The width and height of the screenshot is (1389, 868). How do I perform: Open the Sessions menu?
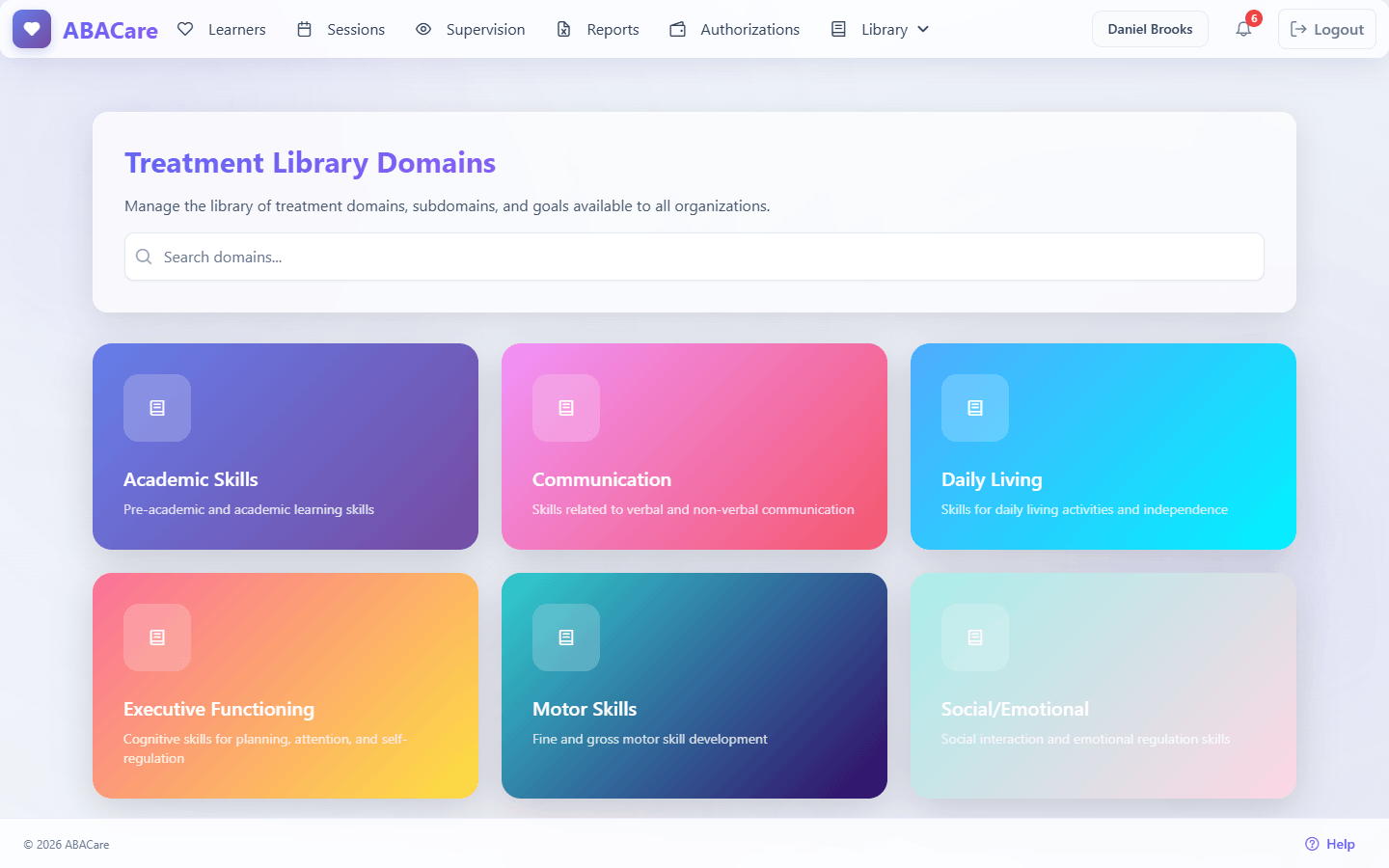(340, 29)
